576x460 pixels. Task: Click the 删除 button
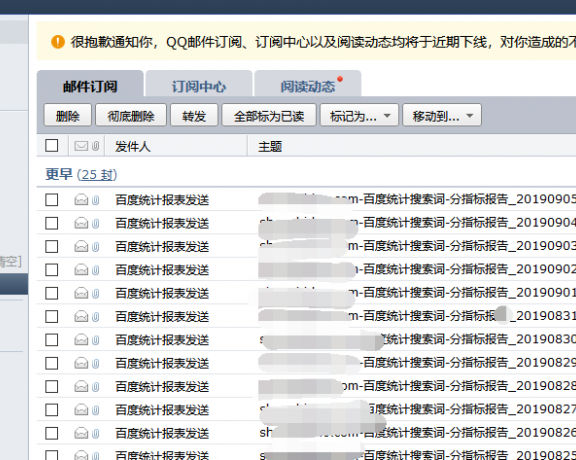click(x=68, y=115)
